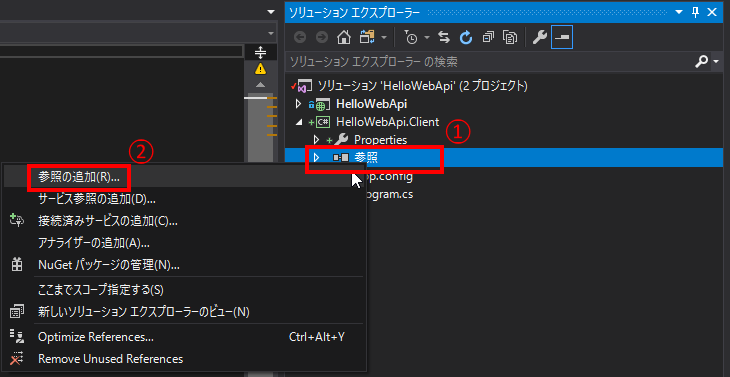
Task: Click the editor scrollbar up arrow
Action: 260,85
